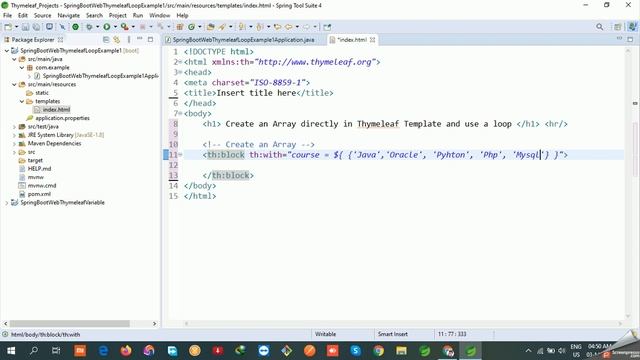Screen dimensions: 640x360
Task: Collapse the templates folder
Action: coord(22,101)
